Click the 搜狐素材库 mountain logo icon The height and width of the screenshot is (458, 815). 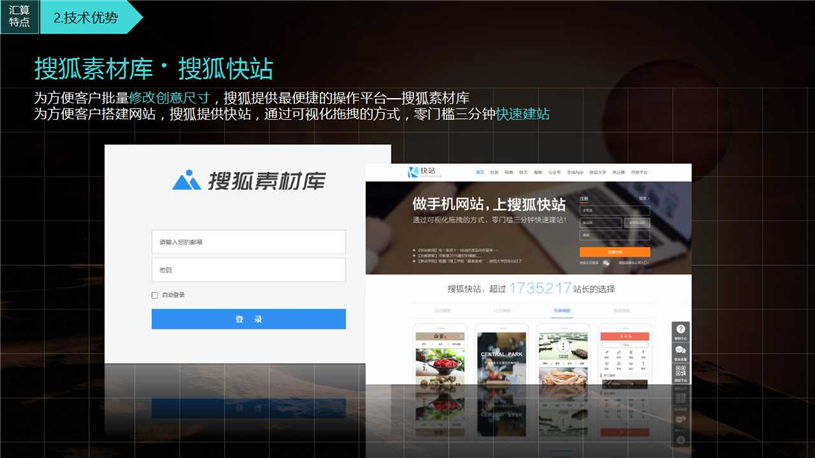click(186, 180)
